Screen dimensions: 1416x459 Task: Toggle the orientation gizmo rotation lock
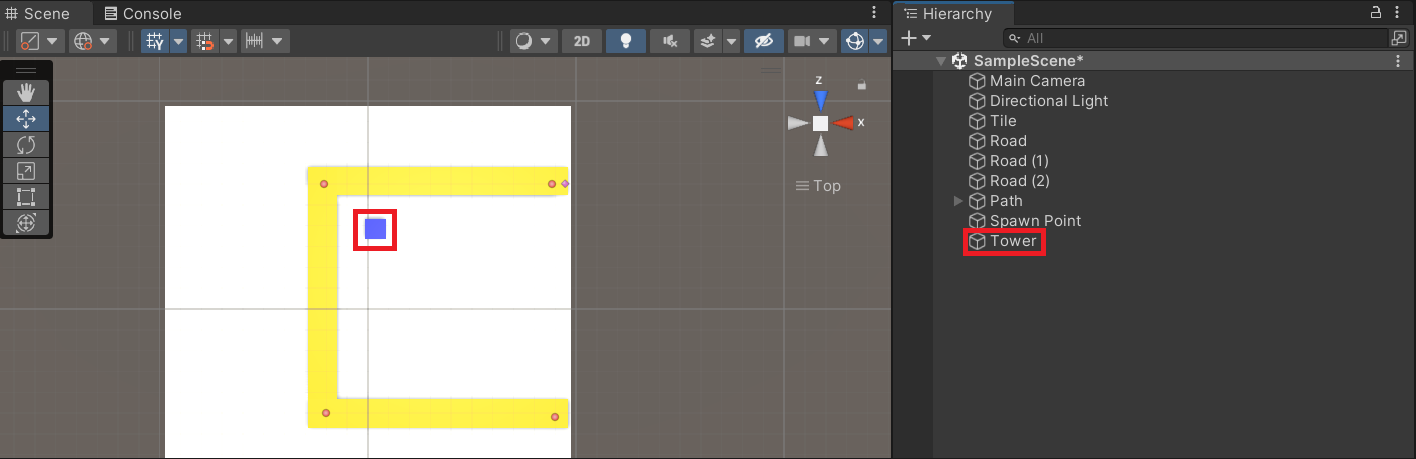pos(862,86)
